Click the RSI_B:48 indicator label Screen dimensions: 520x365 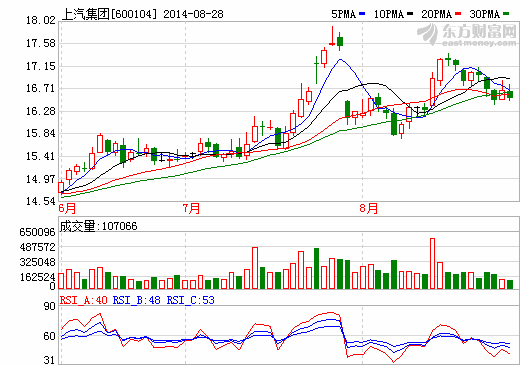point(136,300)
